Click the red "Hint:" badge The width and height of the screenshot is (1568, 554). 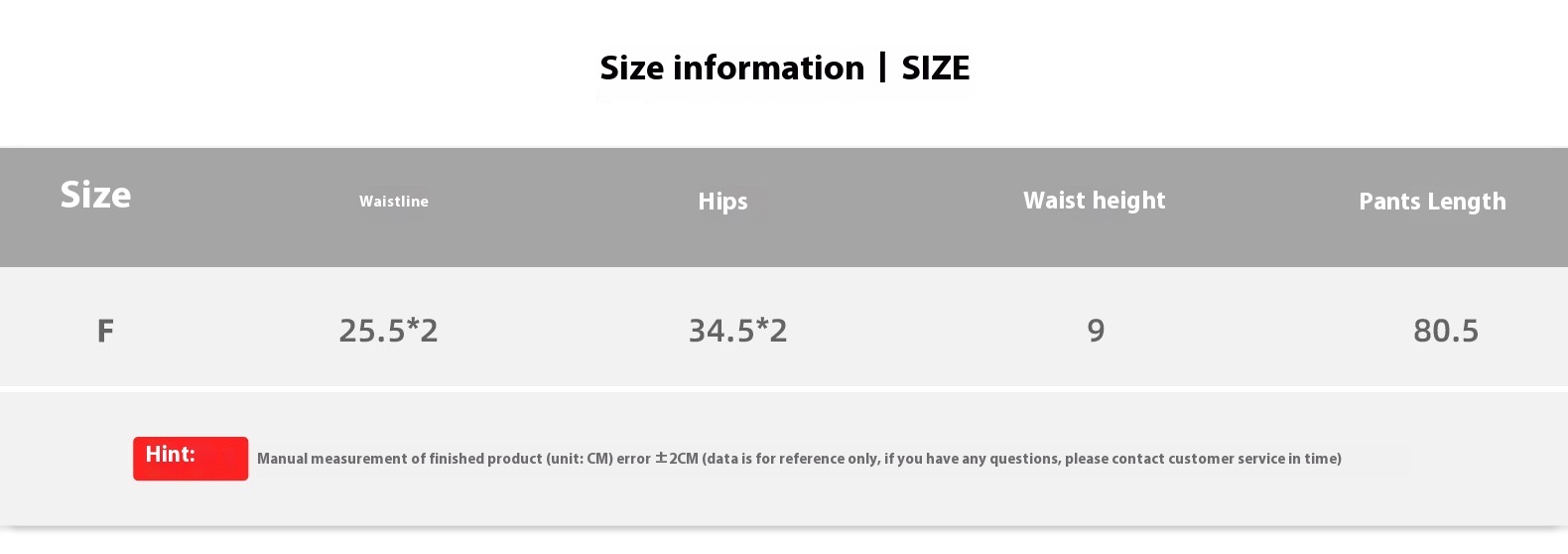[x=191, y=458]
